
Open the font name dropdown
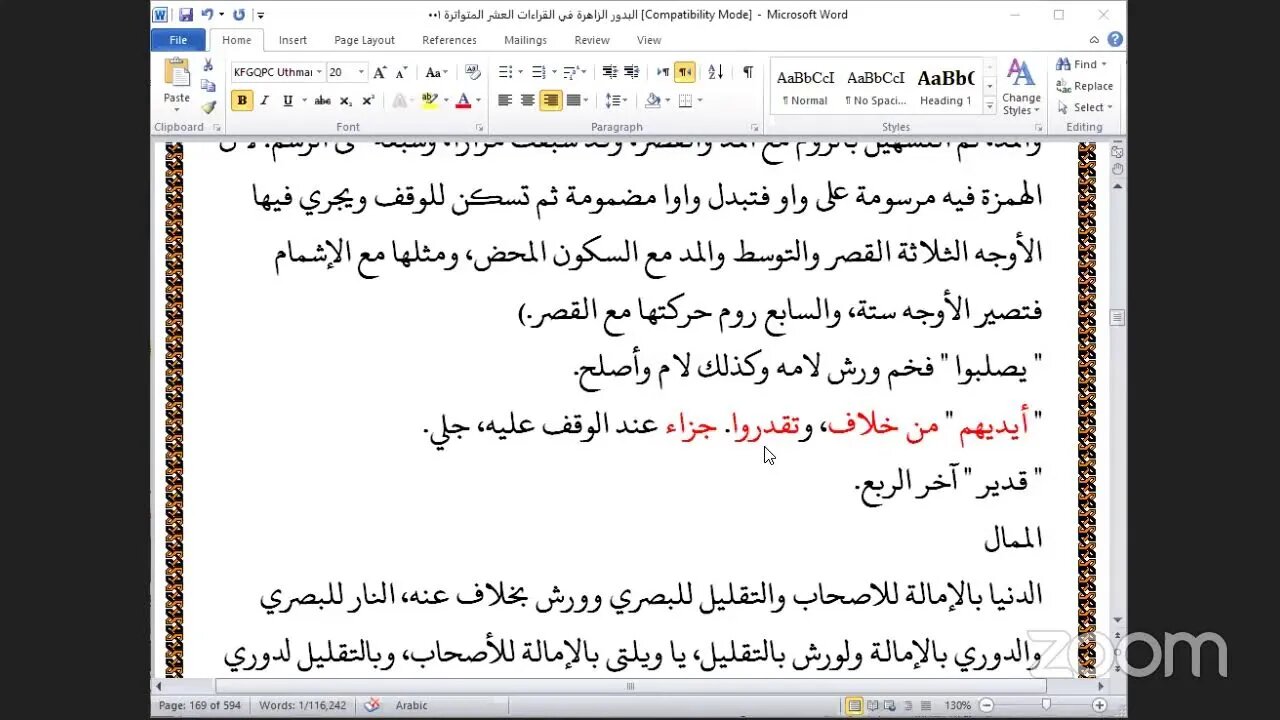pyautogui.click(x=319, y=72)
